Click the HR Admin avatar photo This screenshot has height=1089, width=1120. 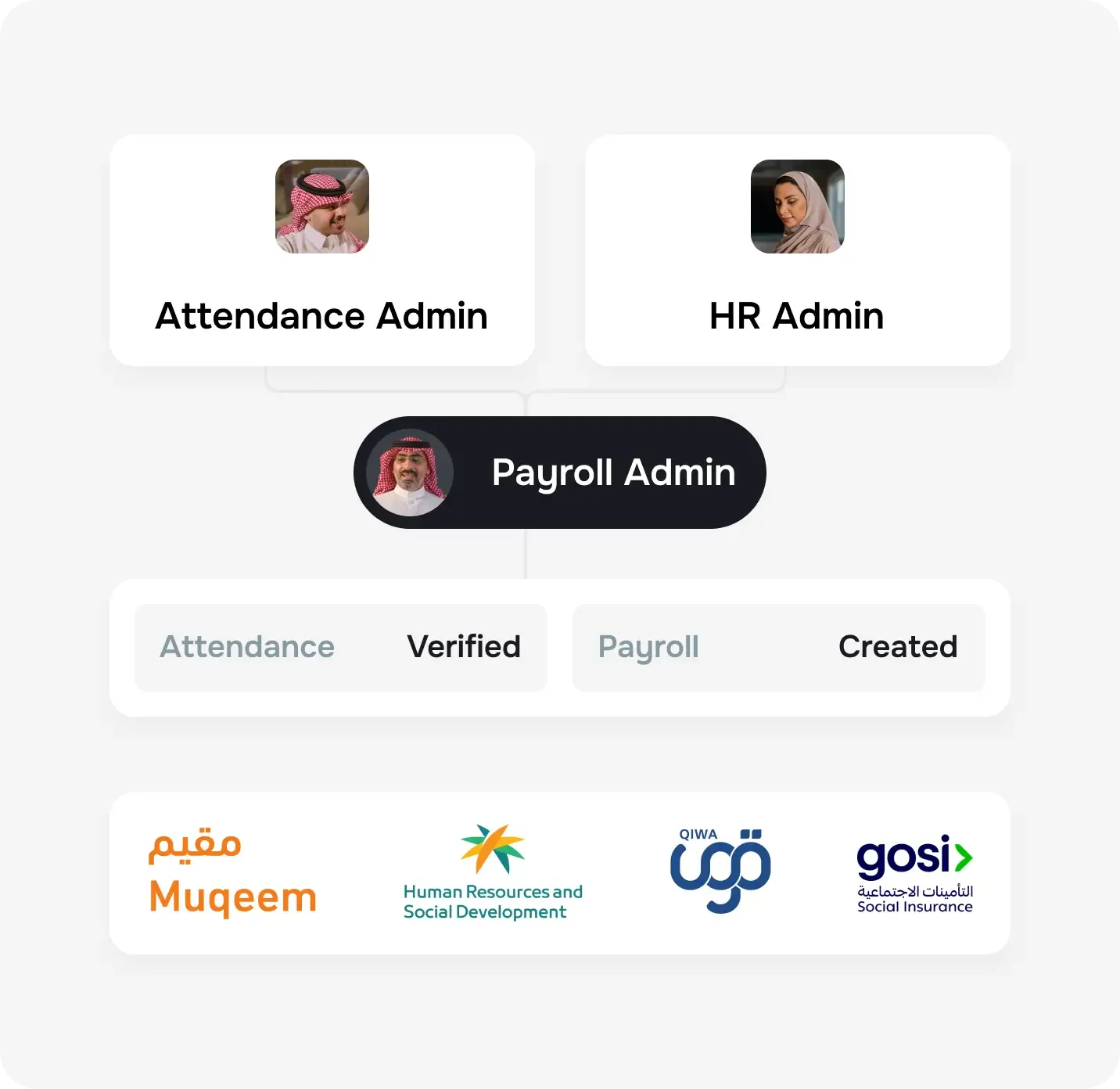coord(797,207)
